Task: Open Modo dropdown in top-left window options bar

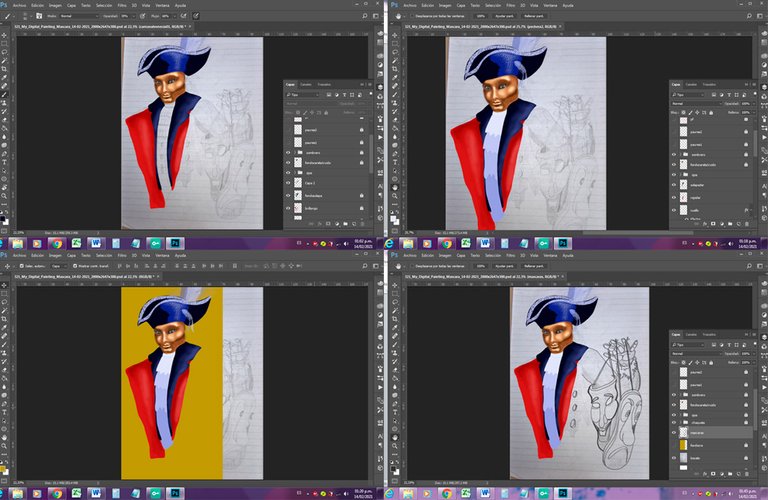Action: click(x=79, y=16)
